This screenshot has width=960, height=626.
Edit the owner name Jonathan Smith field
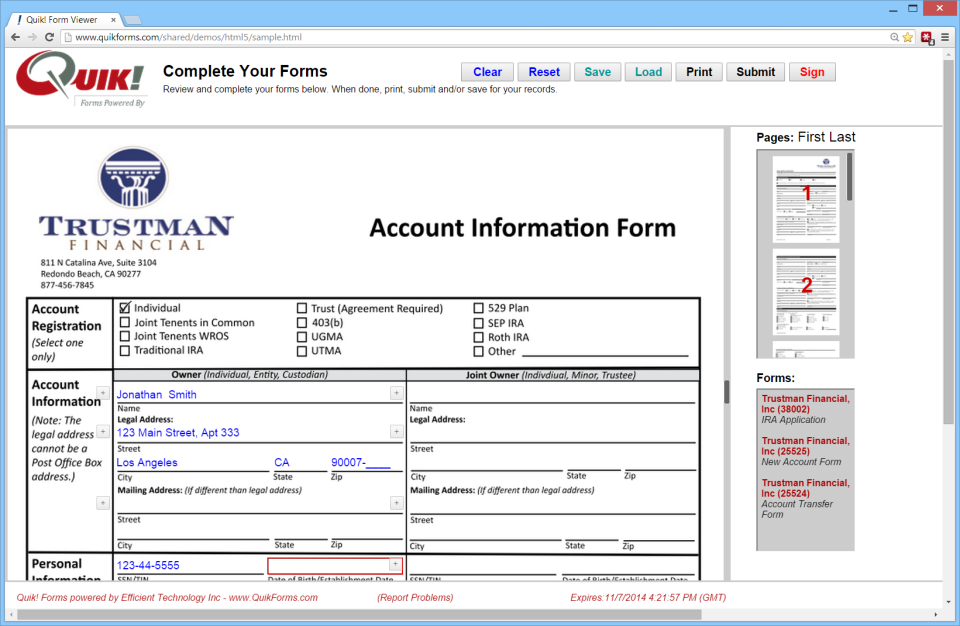pyautogui.click(x=253, y=394)
